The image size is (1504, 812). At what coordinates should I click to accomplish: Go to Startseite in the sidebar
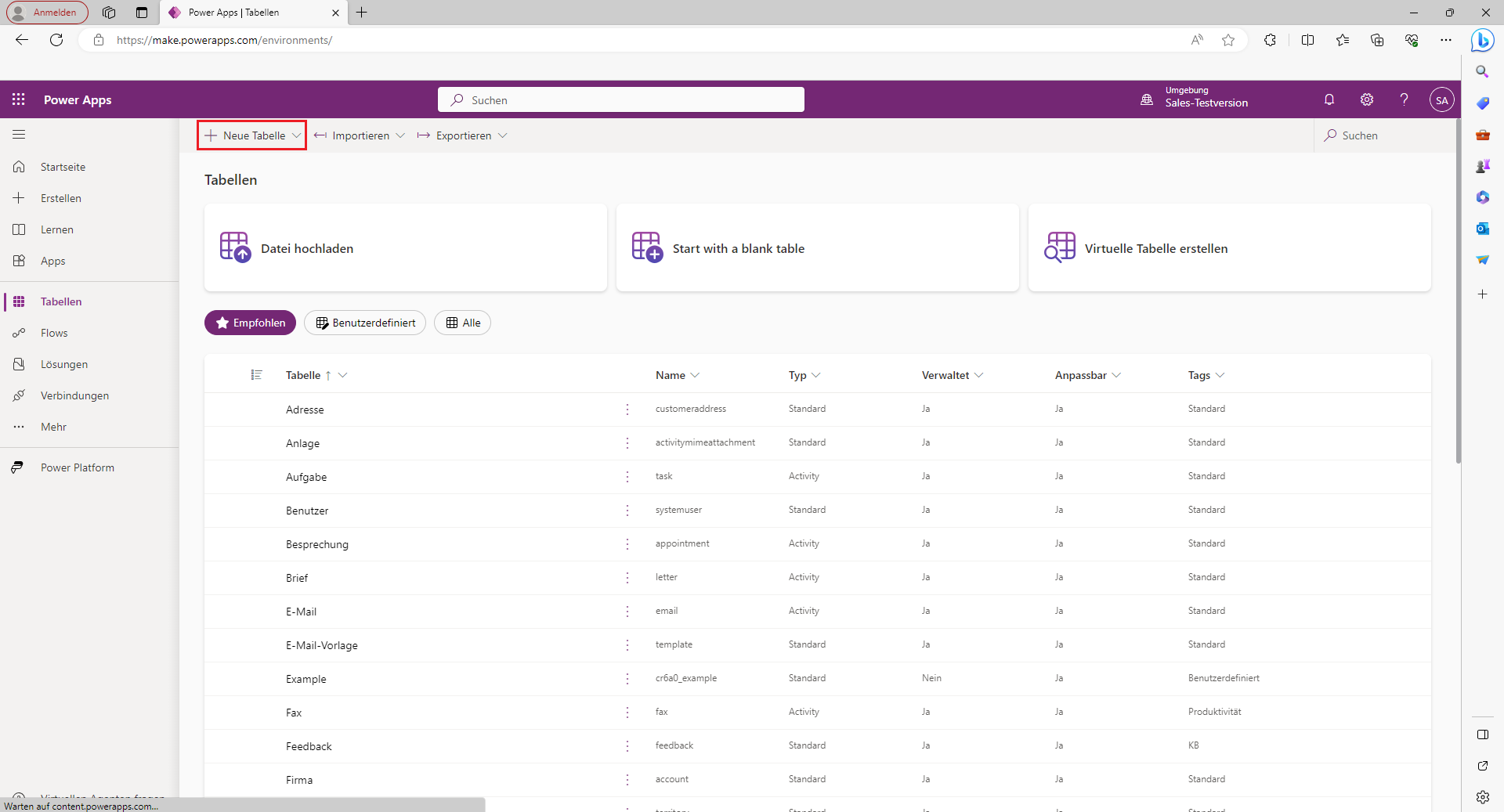click(x=89, y=167)
